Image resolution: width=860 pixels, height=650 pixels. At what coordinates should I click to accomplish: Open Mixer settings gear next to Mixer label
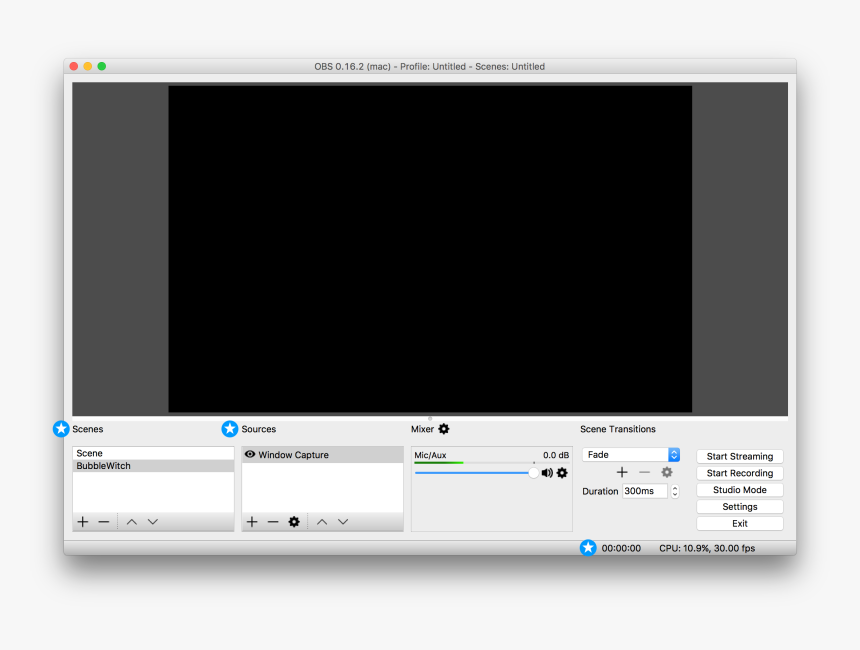[444, 429]
